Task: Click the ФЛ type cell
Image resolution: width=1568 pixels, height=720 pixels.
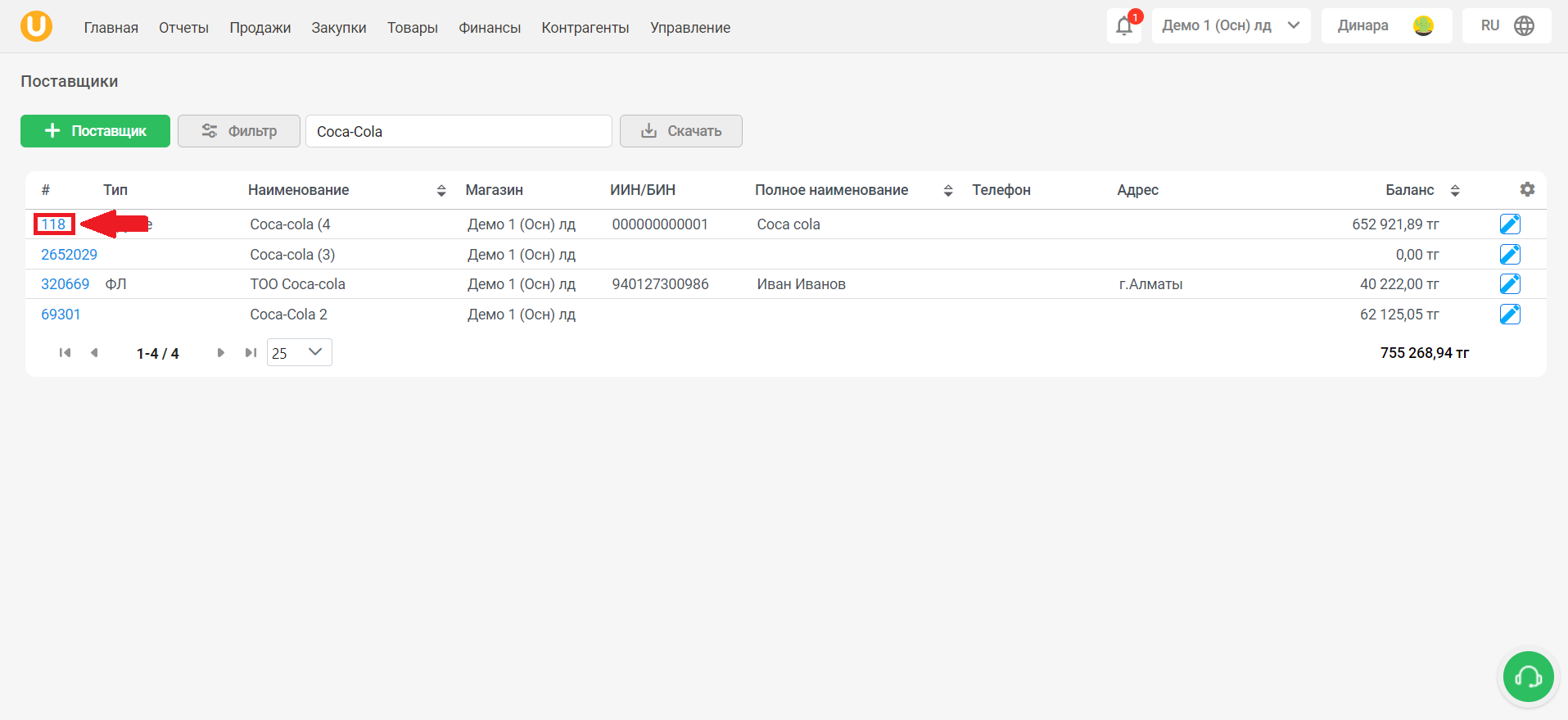Action: click(x=115, y=284)
